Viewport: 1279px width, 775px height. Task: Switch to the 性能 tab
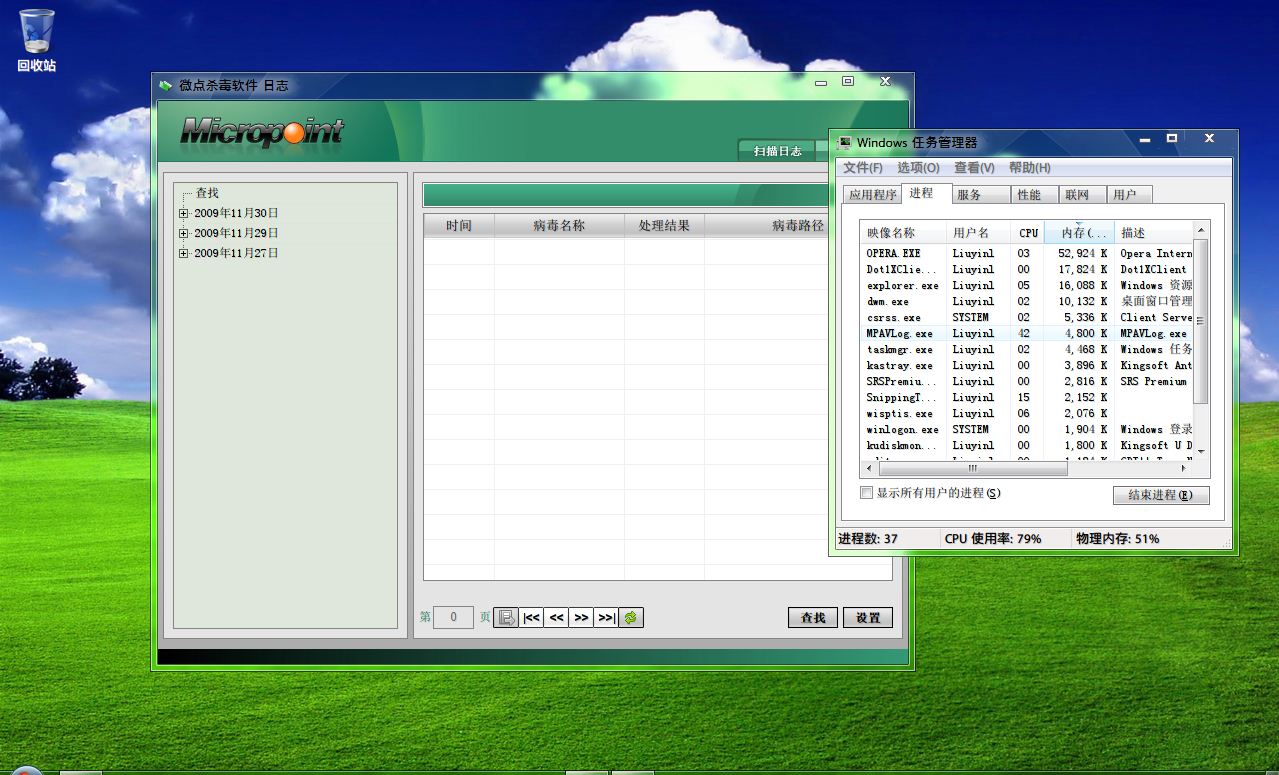(x=1029, y=195)
